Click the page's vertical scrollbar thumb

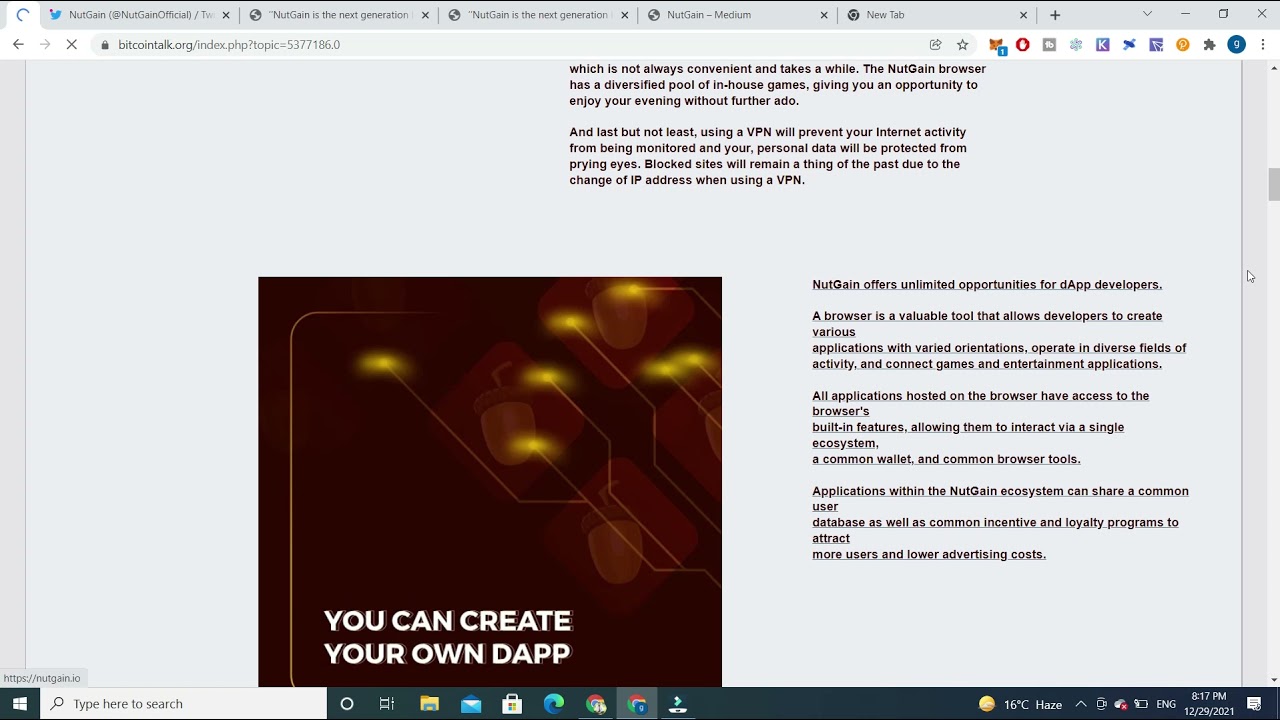click(x=1274, y=184)
